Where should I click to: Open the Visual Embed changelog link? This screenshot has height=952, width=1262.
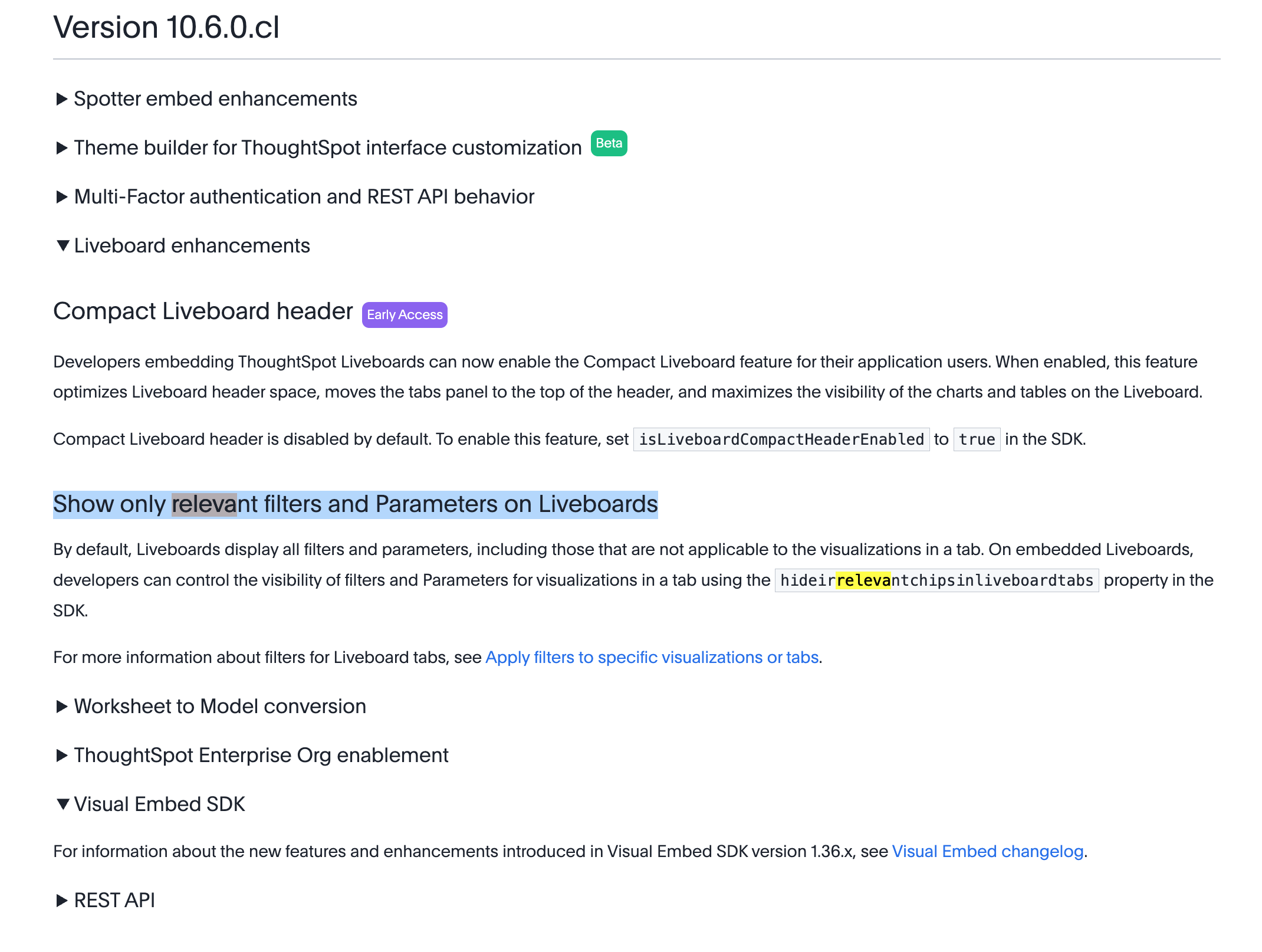pyautogui.click(x=987, y=852)
